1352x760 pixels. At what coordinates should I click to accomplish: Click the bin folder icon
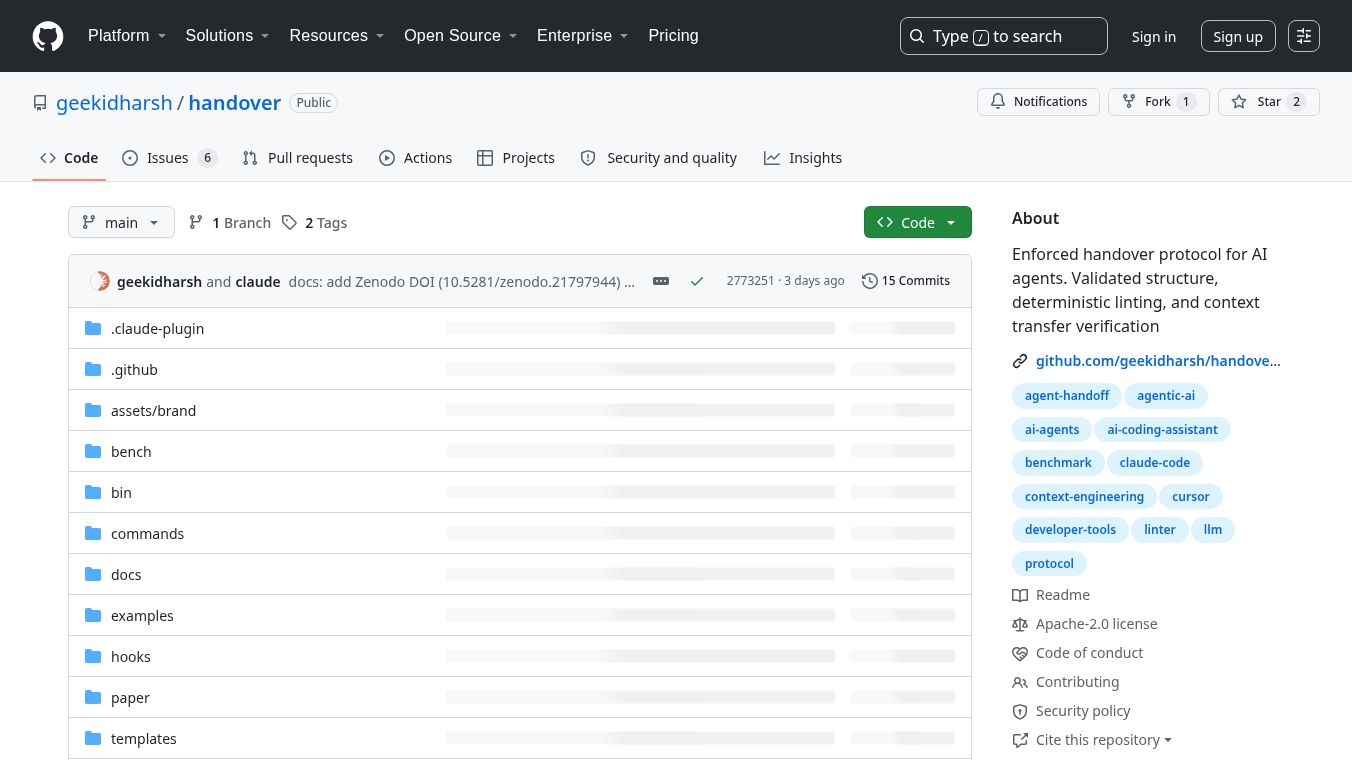click(94, 492)
